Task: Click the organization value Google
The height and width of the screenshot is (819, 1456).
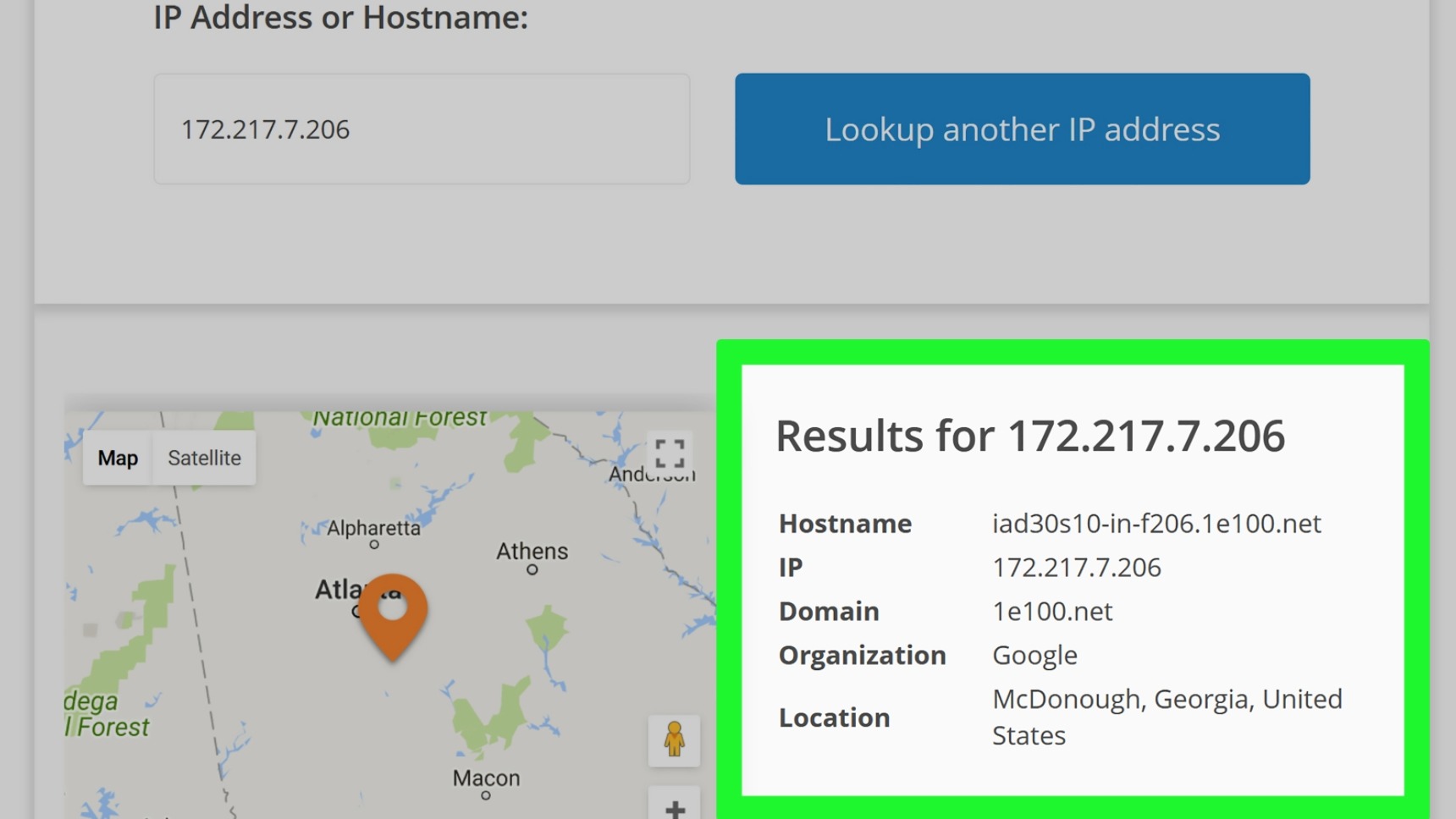Action: (1034, 656)
